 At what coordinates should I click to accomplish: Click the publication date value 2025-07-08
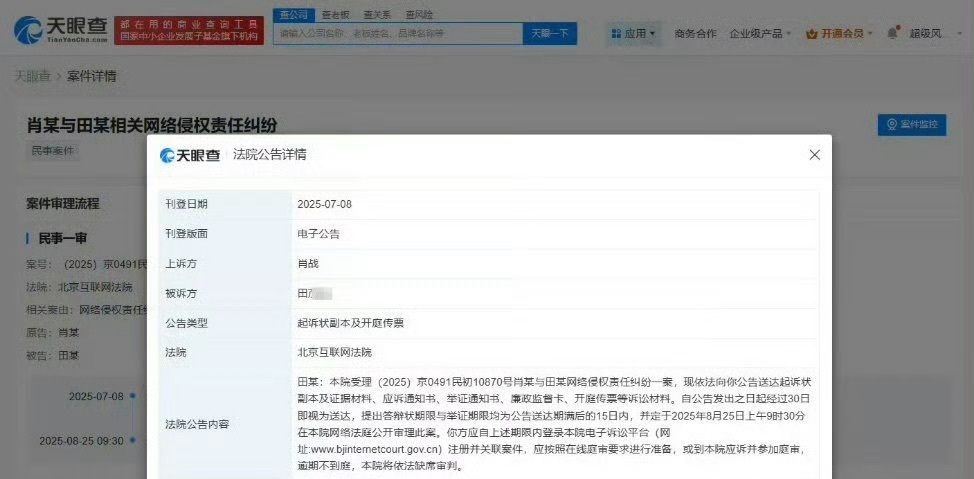pos(324,204)
